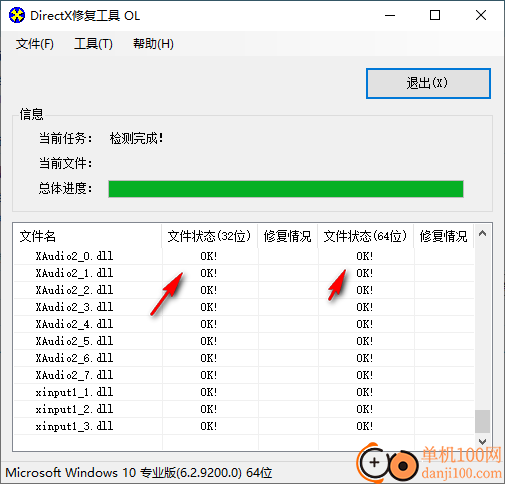Click the 检测完成! task status text

point(137,138)
